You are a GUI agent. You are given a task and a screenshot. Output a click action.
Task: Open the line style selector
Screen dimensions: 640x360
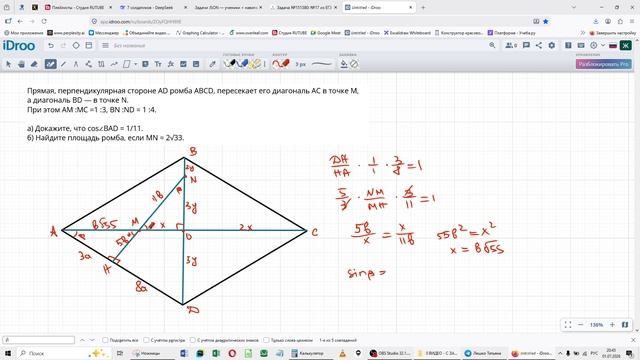click(322, 64)
